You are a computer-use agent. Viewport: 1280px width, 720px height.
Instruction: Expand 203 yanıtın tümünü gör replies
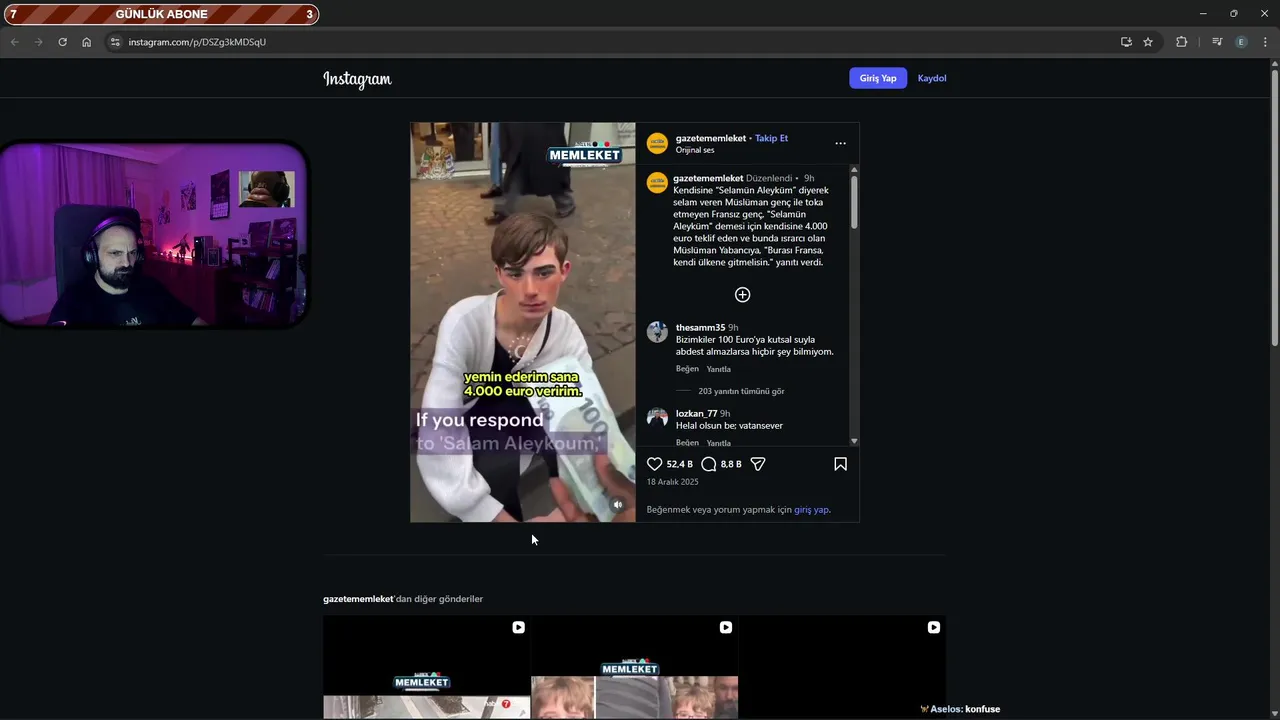tap(741, 391)
